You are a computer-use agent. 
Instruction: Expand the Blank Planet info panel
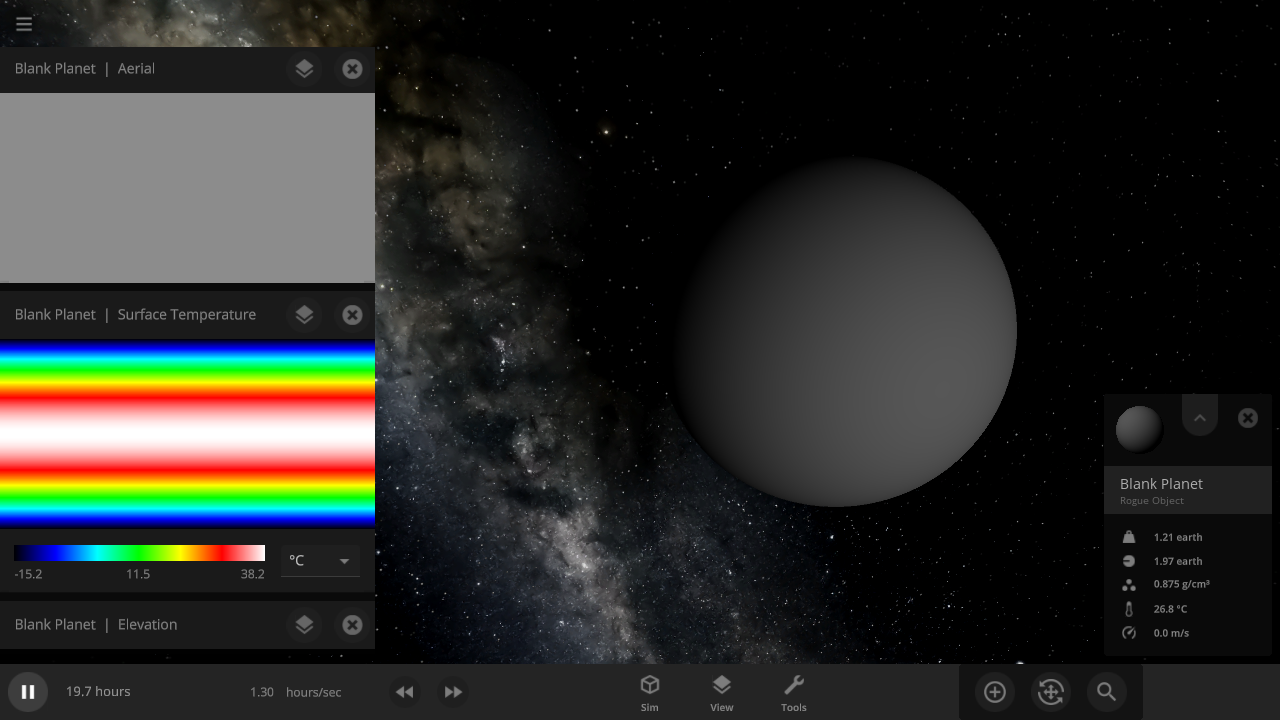tap(1200, 417)
